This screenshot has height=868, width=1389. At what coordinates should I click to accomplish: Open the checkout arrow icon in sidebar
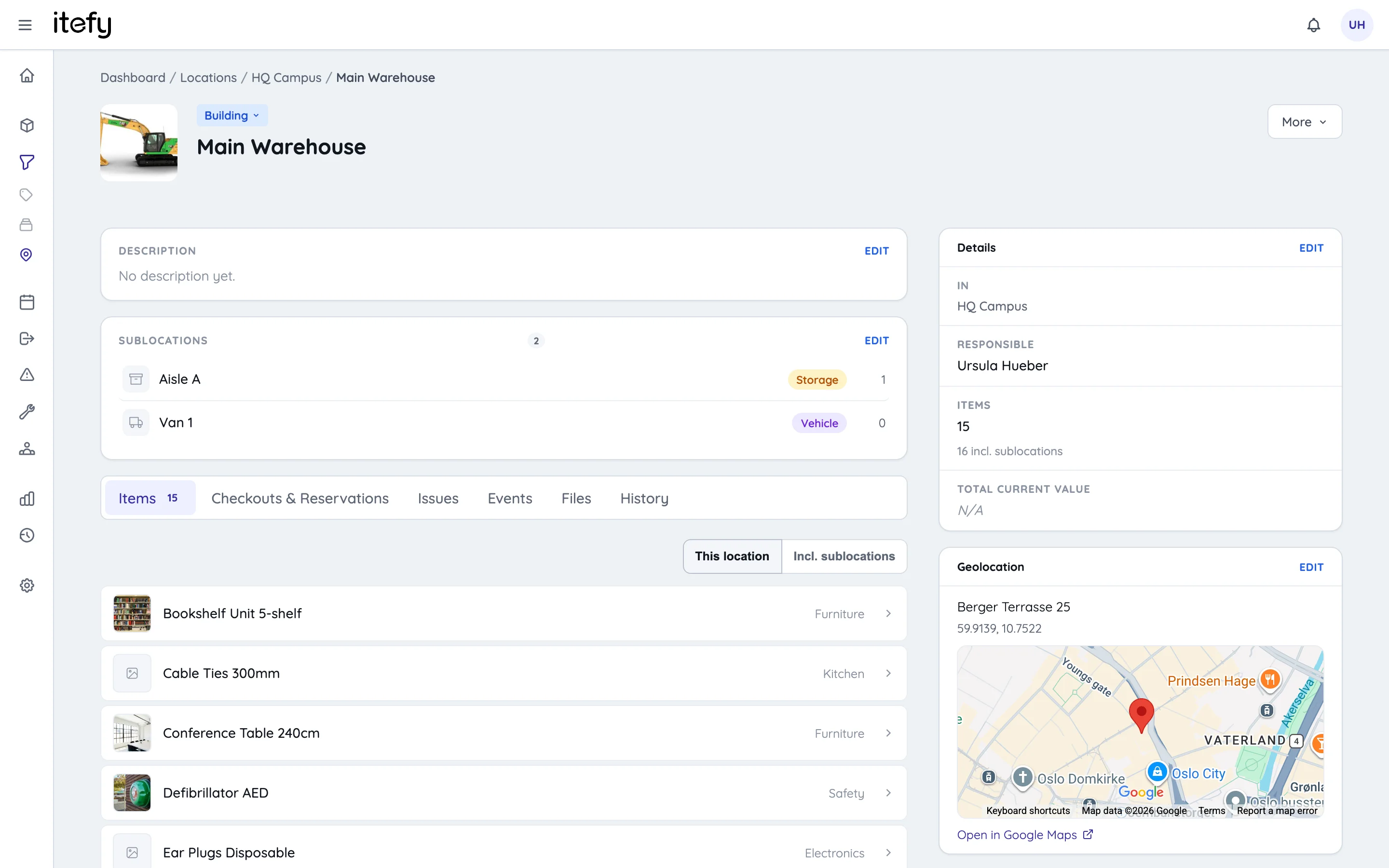(27, 338)
